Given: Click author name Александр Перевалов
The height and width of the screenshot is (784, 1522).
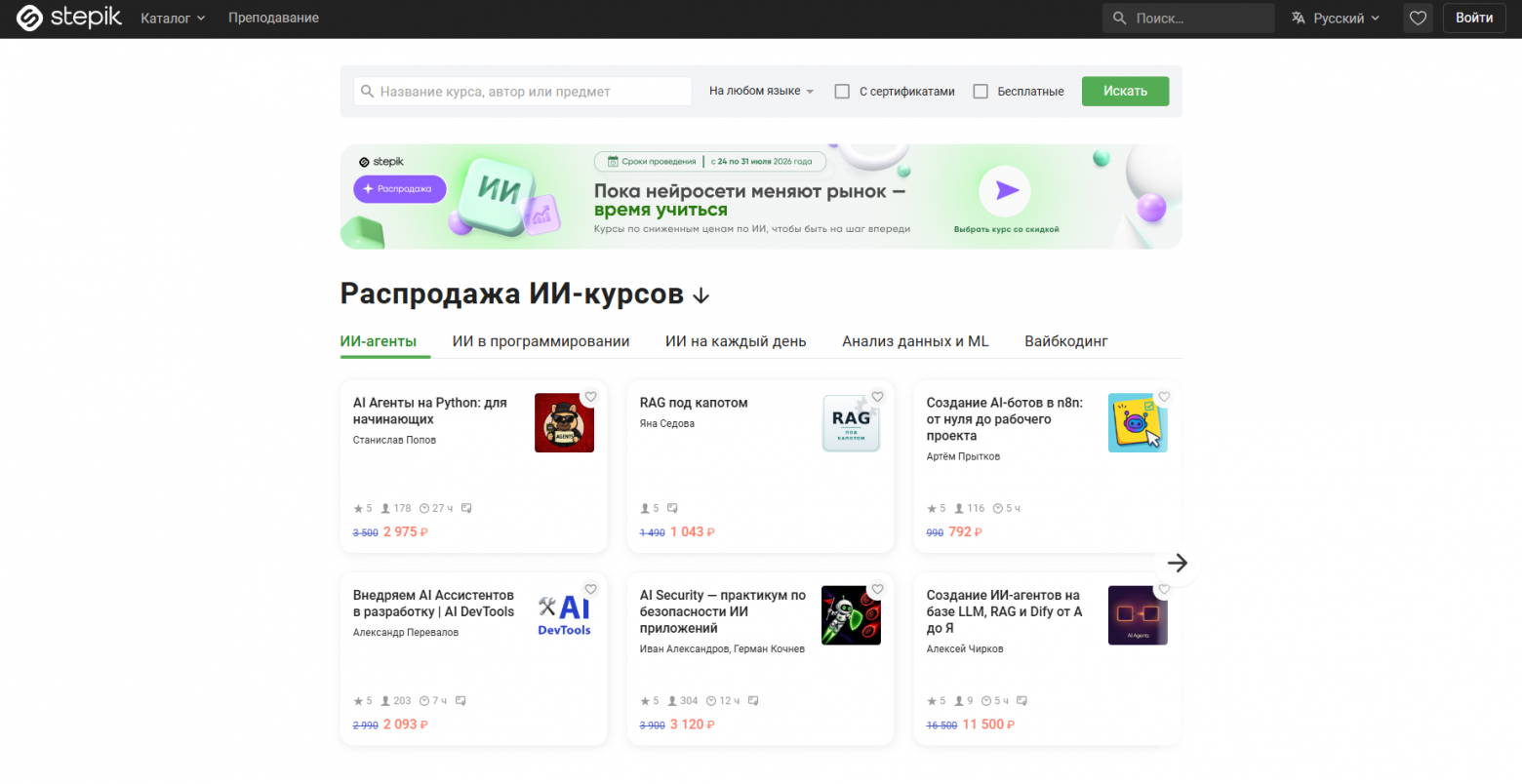Looking at the screenshot, I should click(406, 632).
